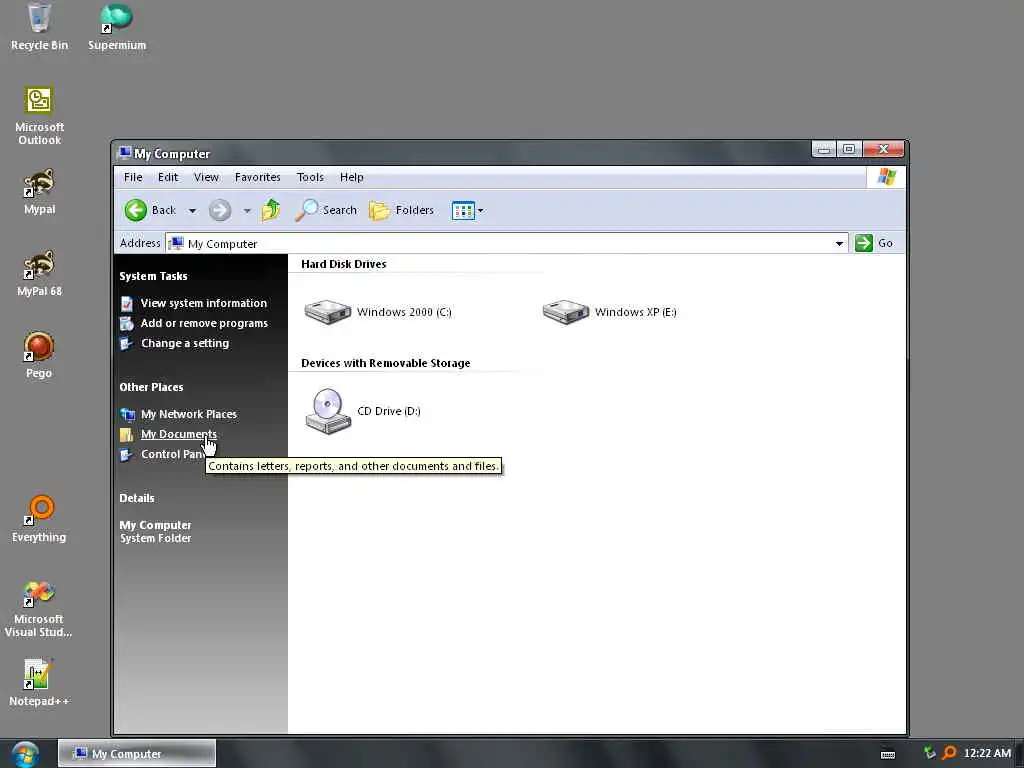Launch the Supermium desktop shortcut

click(x=117, y=26)
